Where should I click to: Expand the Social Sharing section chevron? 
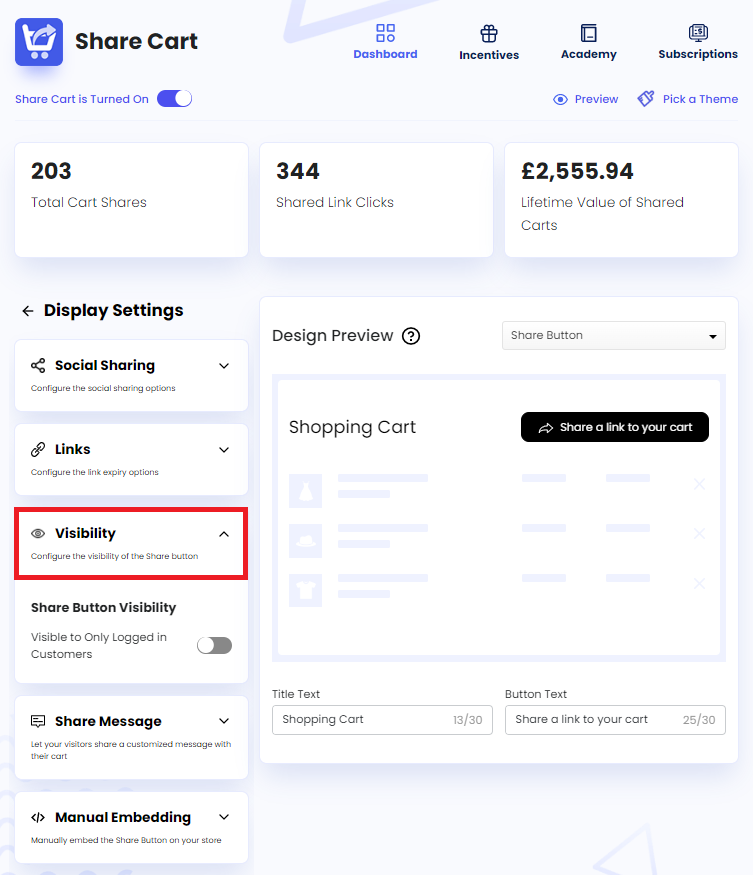tap(224, 366)
